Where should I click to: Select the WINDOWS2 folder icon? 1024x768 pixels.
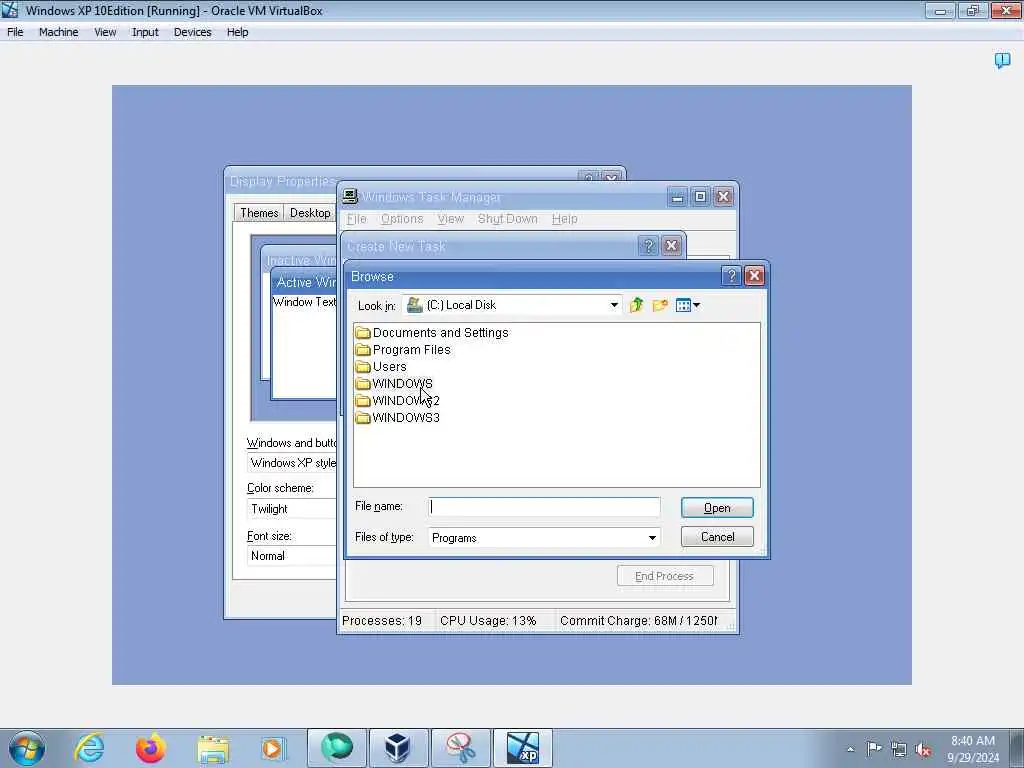click(x=363, y=401)
